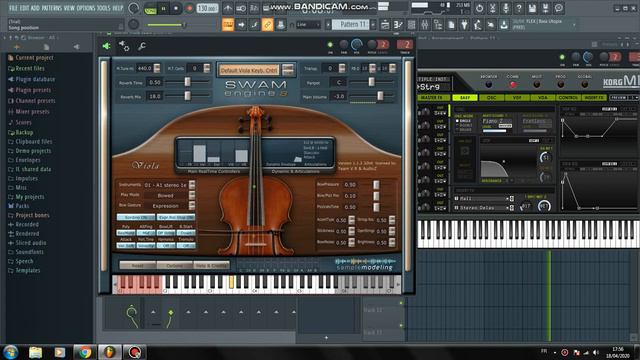Click the plugin wrench settings icon

point(142,46)
